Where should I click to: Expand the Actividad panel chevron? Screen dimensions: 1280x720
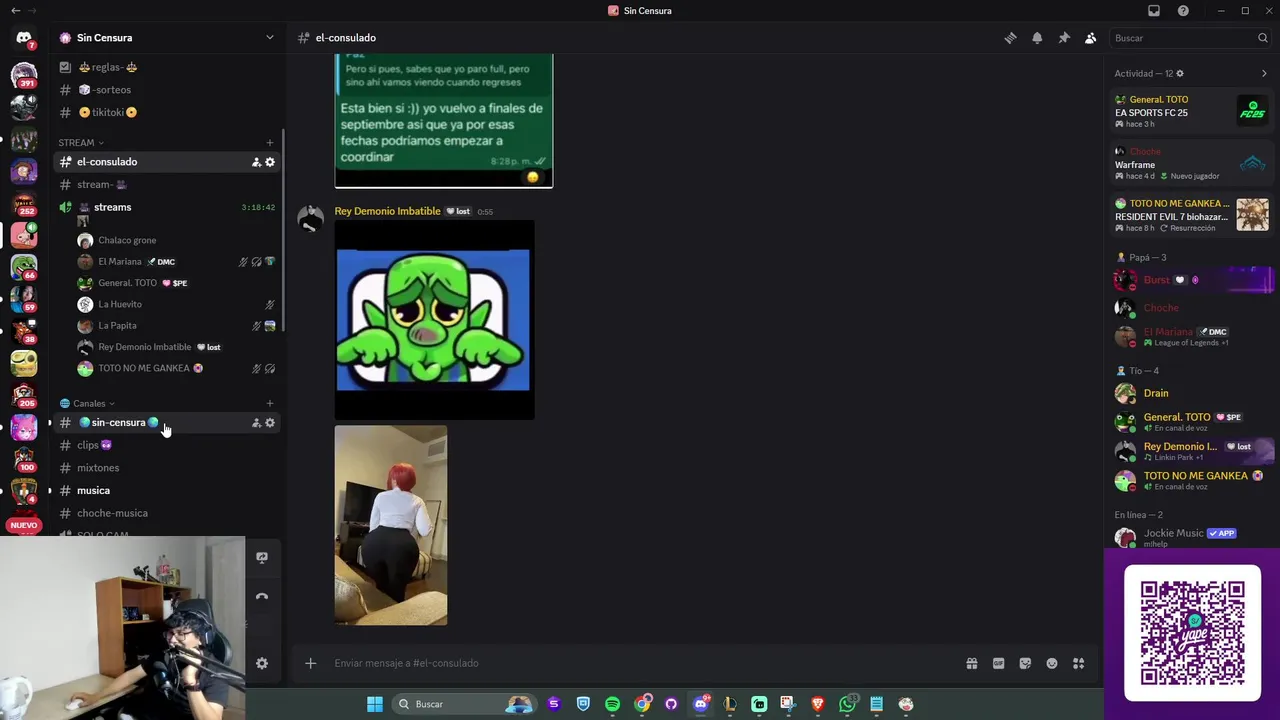coord(1264,74)
